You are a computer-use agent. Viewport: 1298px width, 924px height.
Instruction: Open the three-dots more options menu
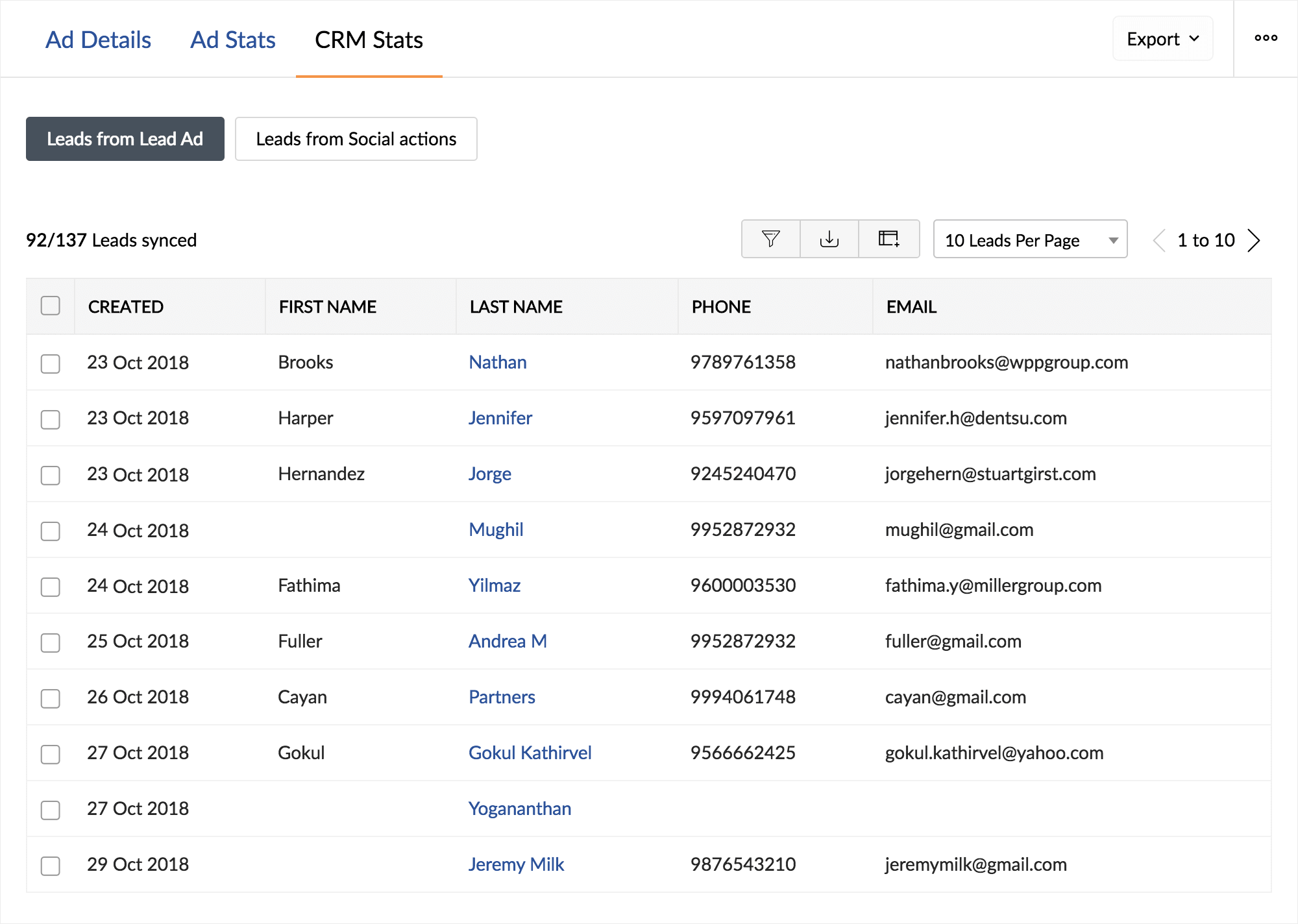click(x=1266, y=38)
